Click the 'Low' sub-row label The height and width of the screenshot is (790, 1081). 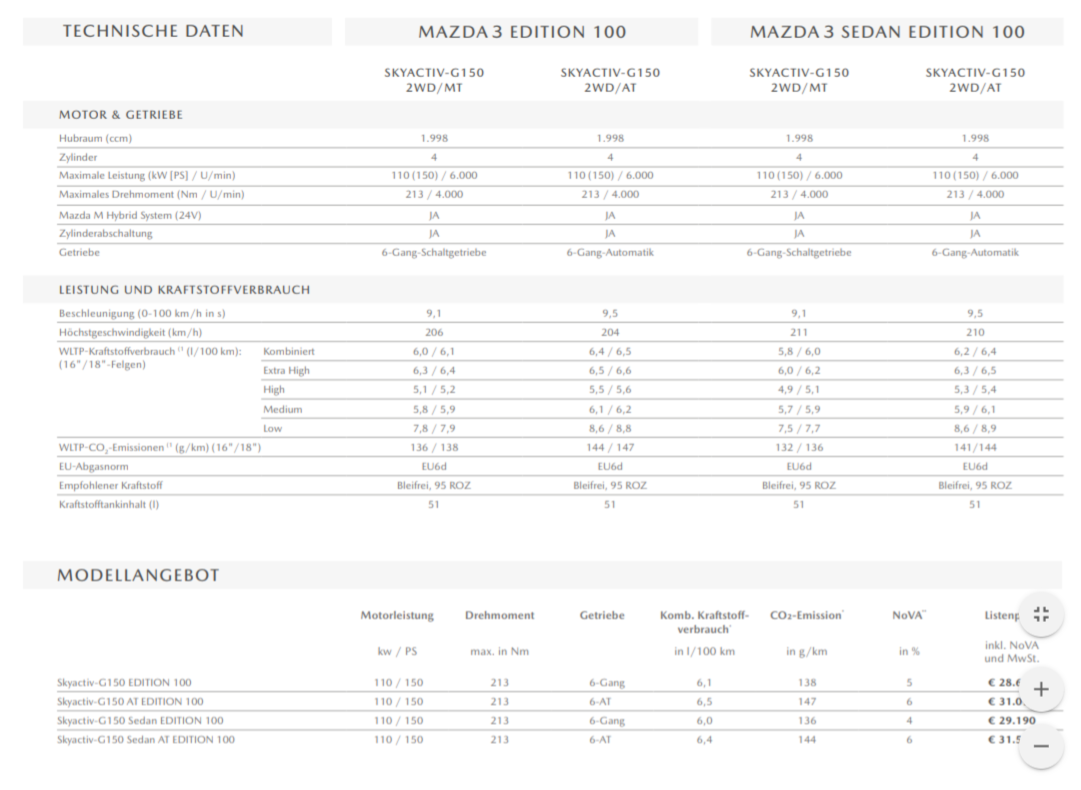(272, 428)
